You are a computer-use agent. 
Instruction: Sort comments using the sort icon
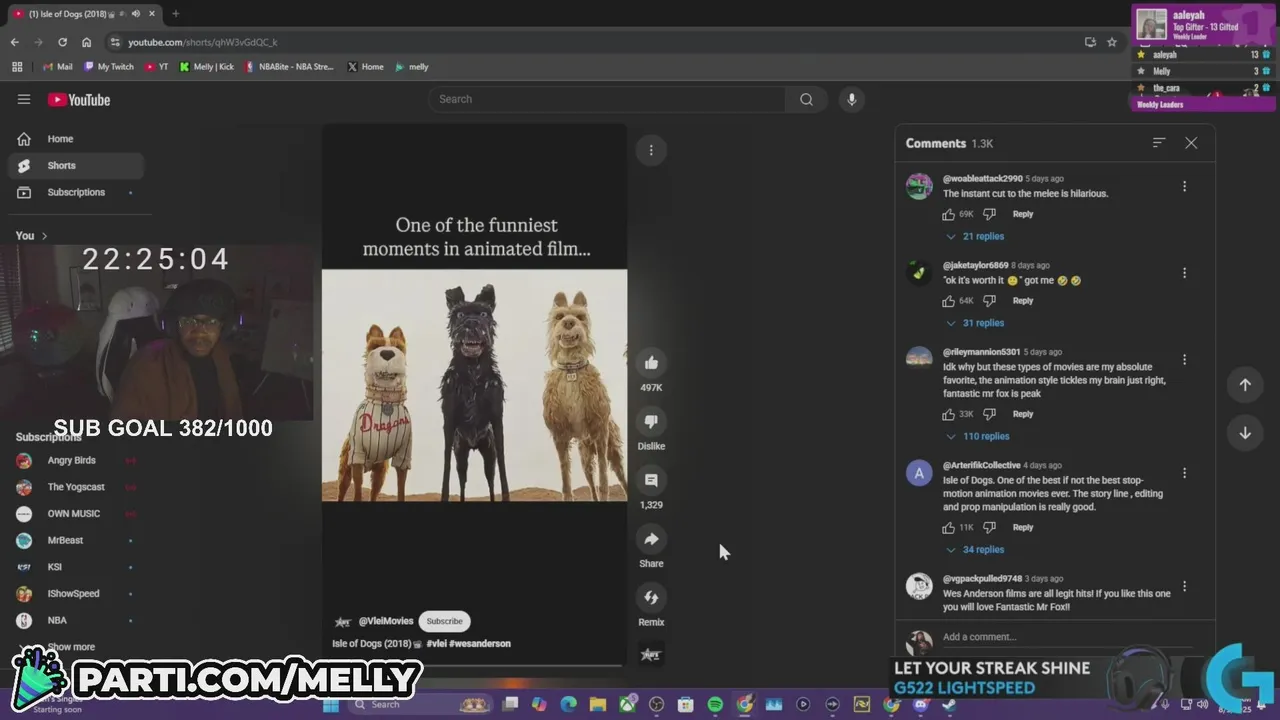(x=1159, y=143)
